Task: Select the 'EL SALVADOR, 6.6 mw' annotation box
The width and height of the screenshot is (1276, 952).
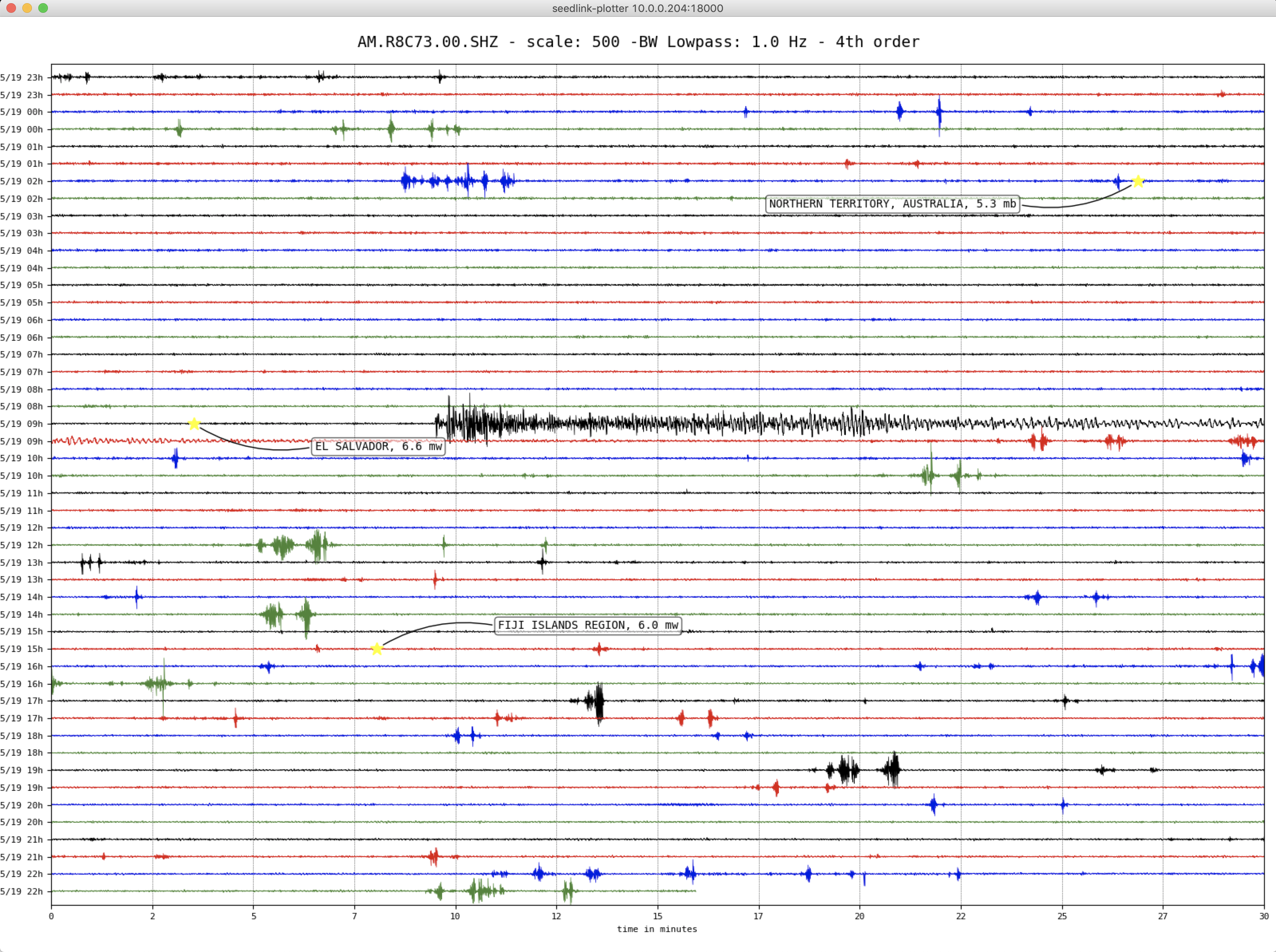Action: [378, 446]
